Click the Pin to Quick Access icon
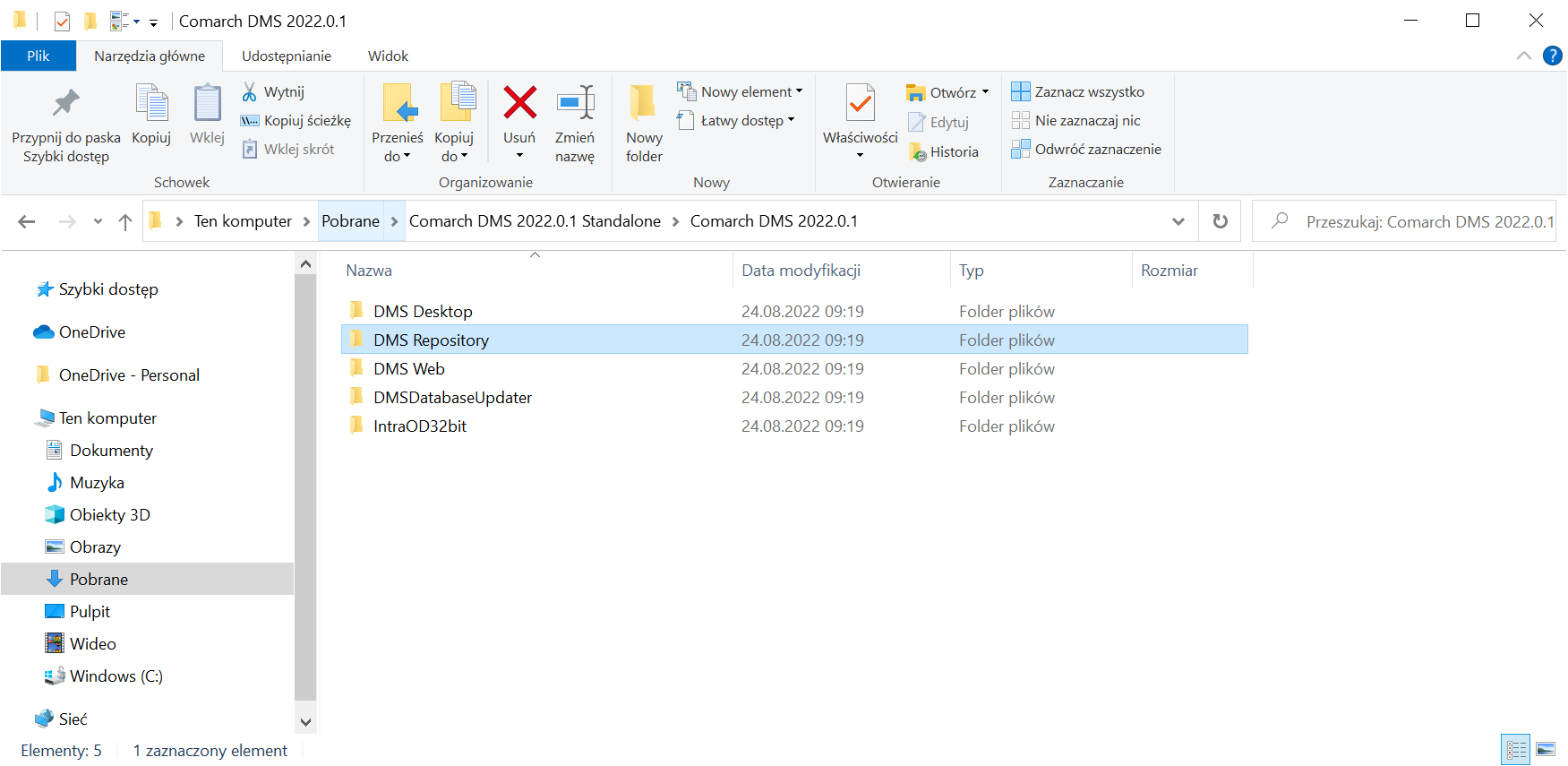 (65, 104)
